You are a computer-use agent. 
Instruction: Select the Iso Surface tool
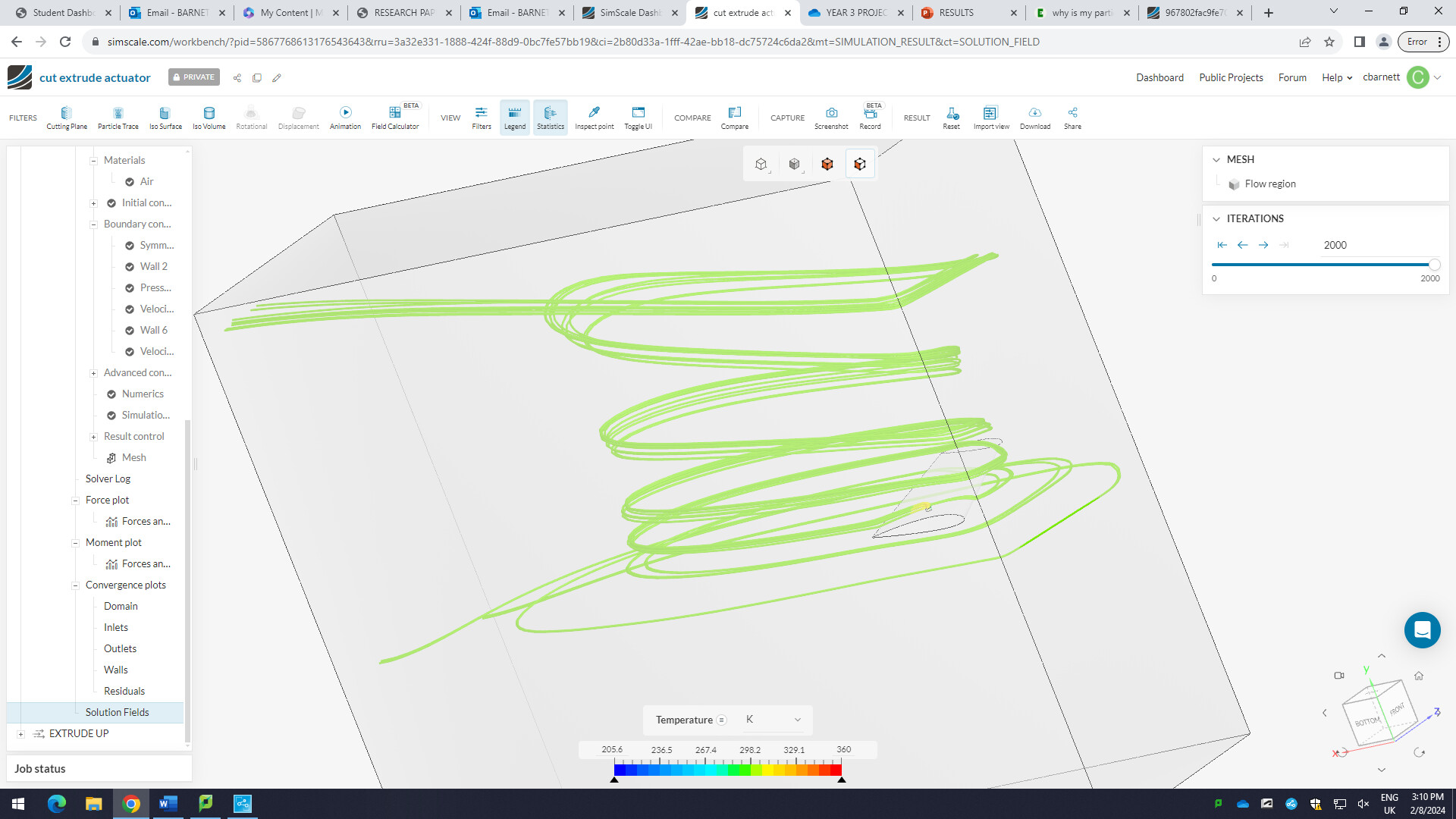click(165, 116)
